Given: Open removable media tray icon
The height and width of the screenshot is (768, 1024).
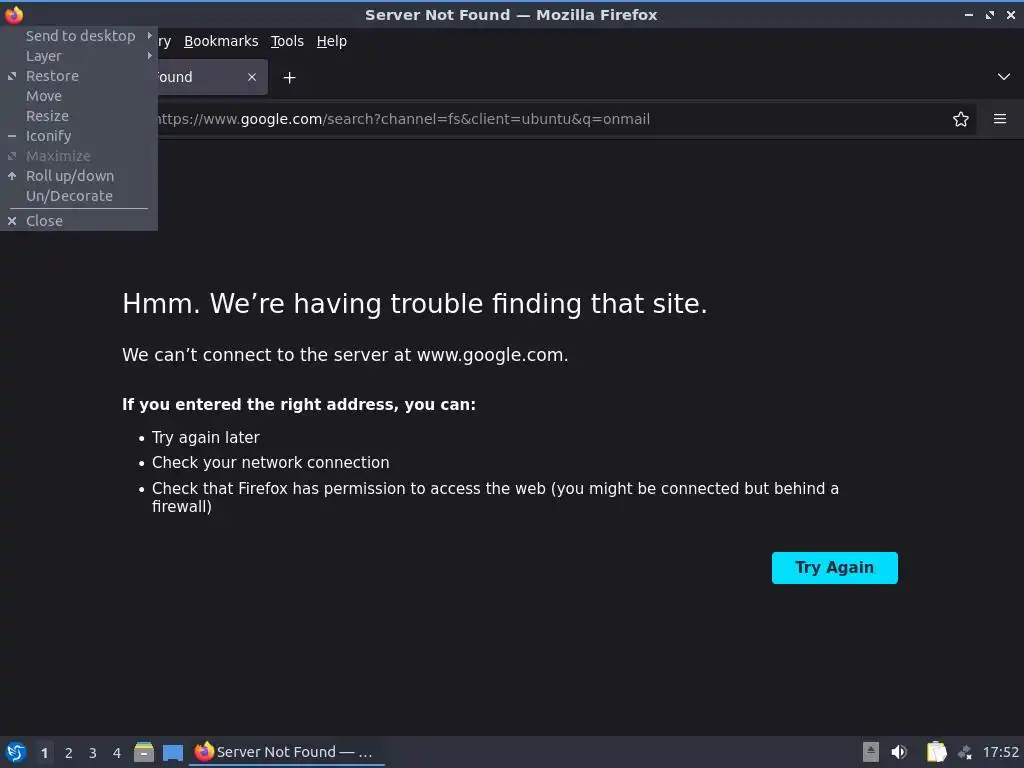Looking at the screenshot, I should [x=871, y=752].
